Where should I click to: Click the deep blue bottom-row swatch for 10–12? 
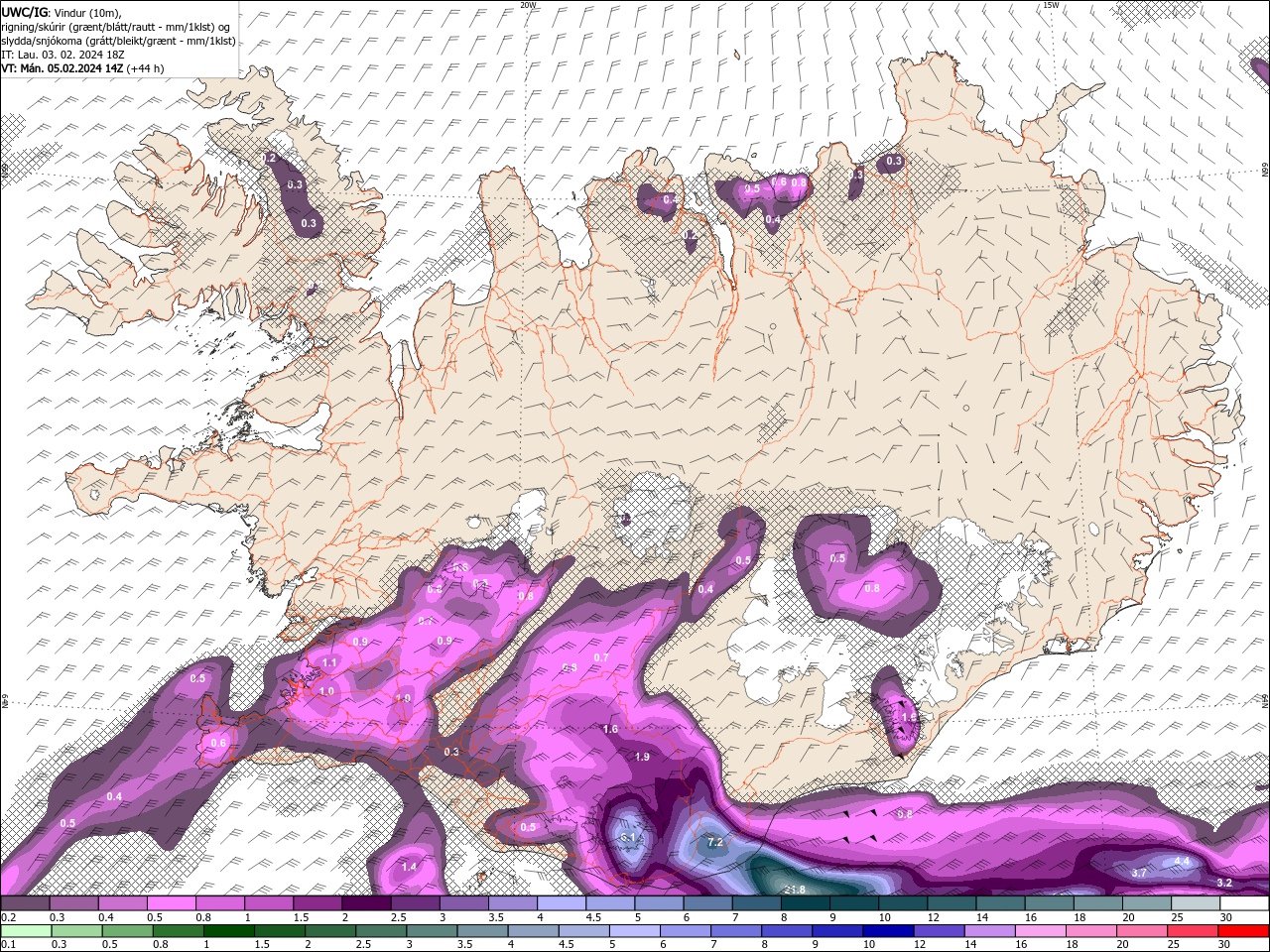(x=886, y=931)
